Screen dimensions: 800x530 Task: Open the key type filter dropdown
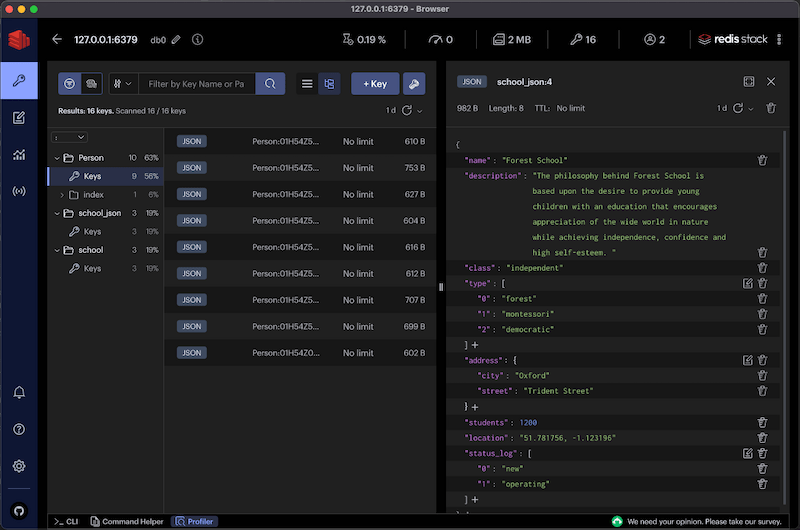(x=122, y=84)
